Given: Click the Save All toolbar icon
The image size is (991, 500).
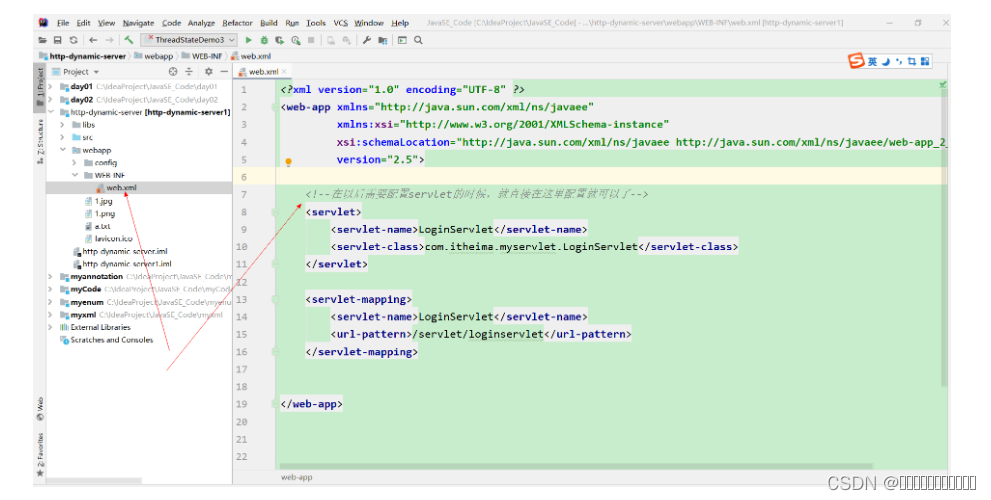Looking at the screenshot, I should click(58, 40).
